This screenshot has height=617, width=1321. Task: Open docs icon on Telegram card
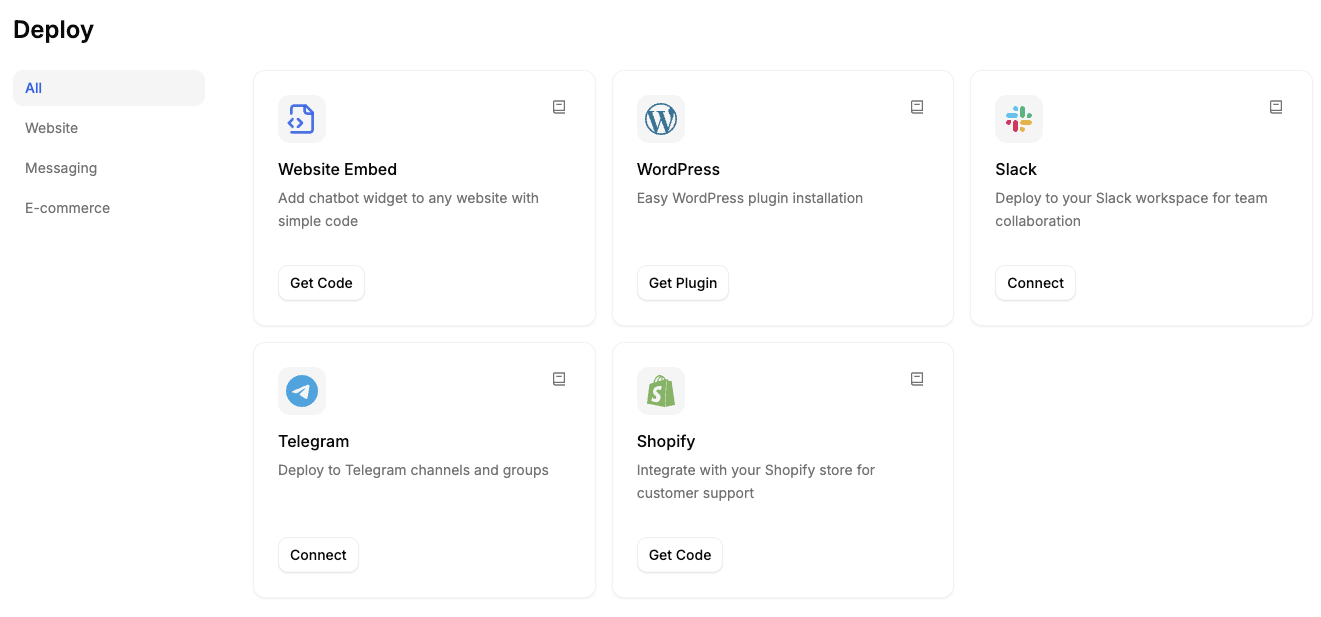pyautogui.click(x=559, y=379)
